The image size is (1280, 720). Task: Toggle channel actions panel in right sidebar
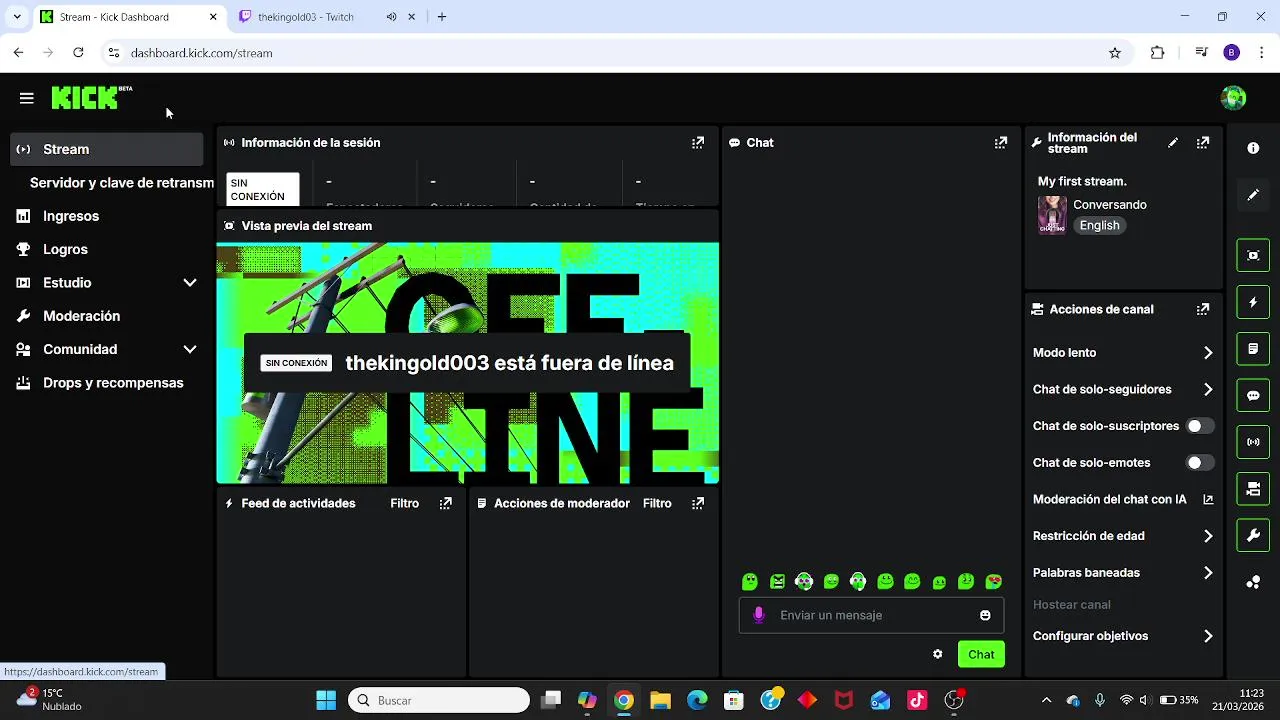pyautogui.click(x=1253, y=489)
